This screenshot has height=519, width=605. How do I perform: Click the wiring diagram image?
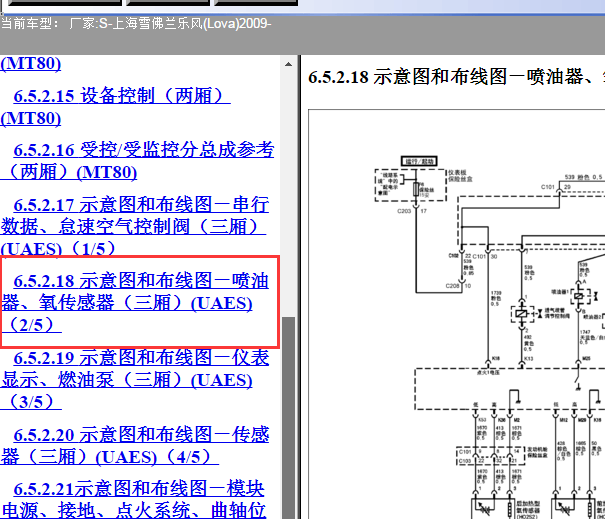click(456, 314)
